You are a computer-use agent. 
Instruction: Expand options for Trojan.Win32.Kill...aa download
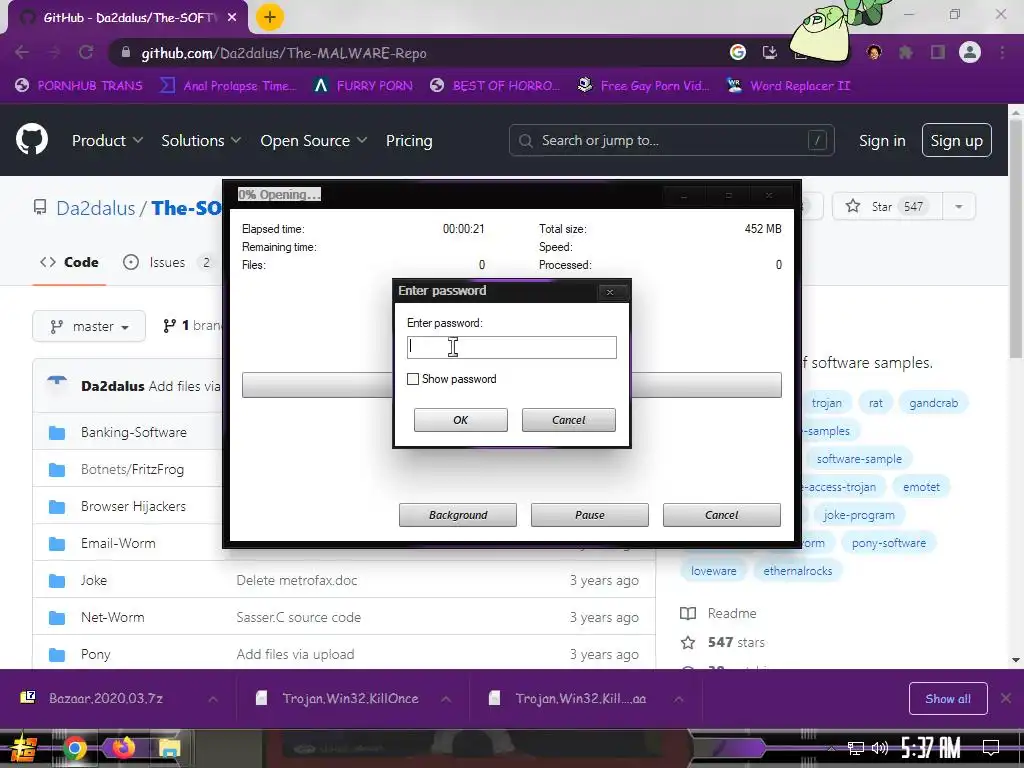click(x=679, y=699)
